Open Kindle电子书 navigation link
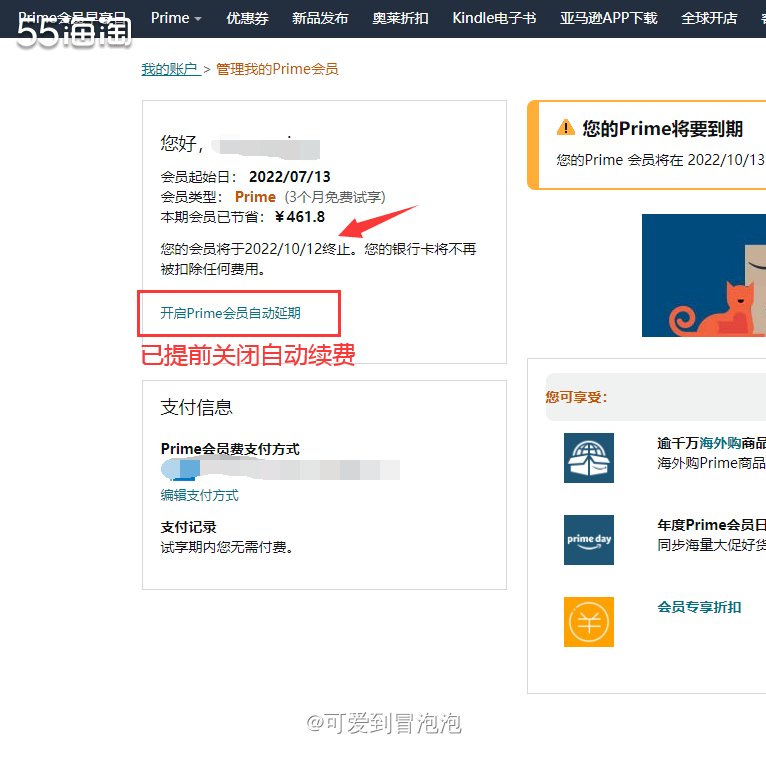The width and height of the screenshot is (766, 757). pyautogui.click(x=494, y=18)
